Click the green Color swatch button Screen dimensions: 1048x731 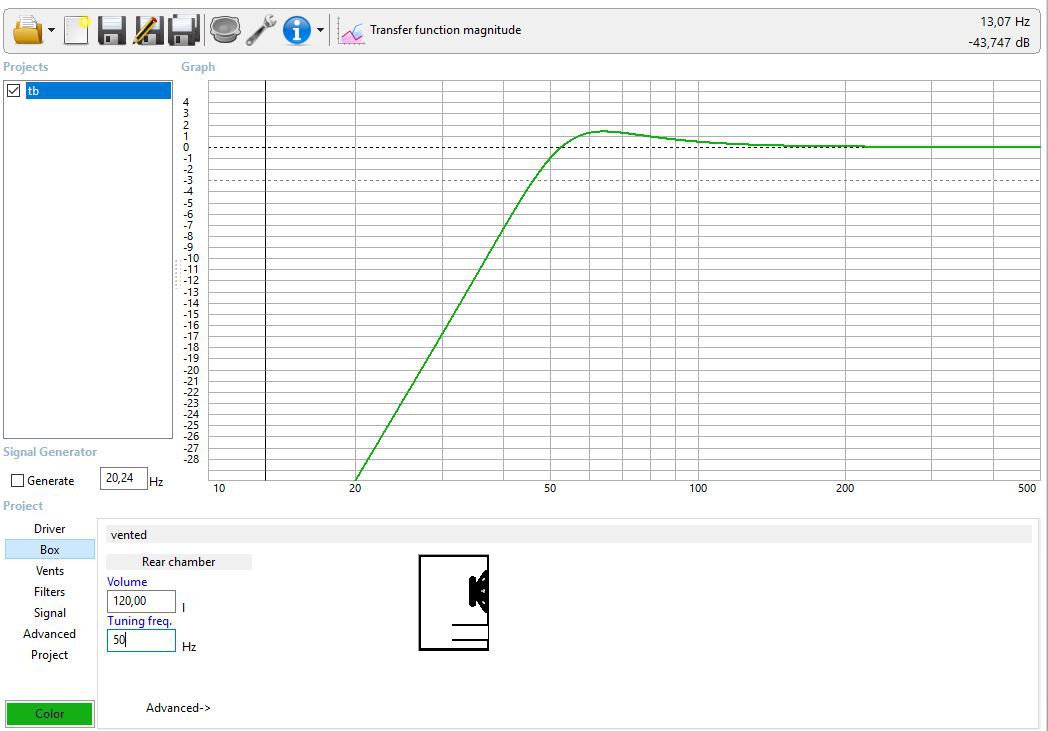49,714
